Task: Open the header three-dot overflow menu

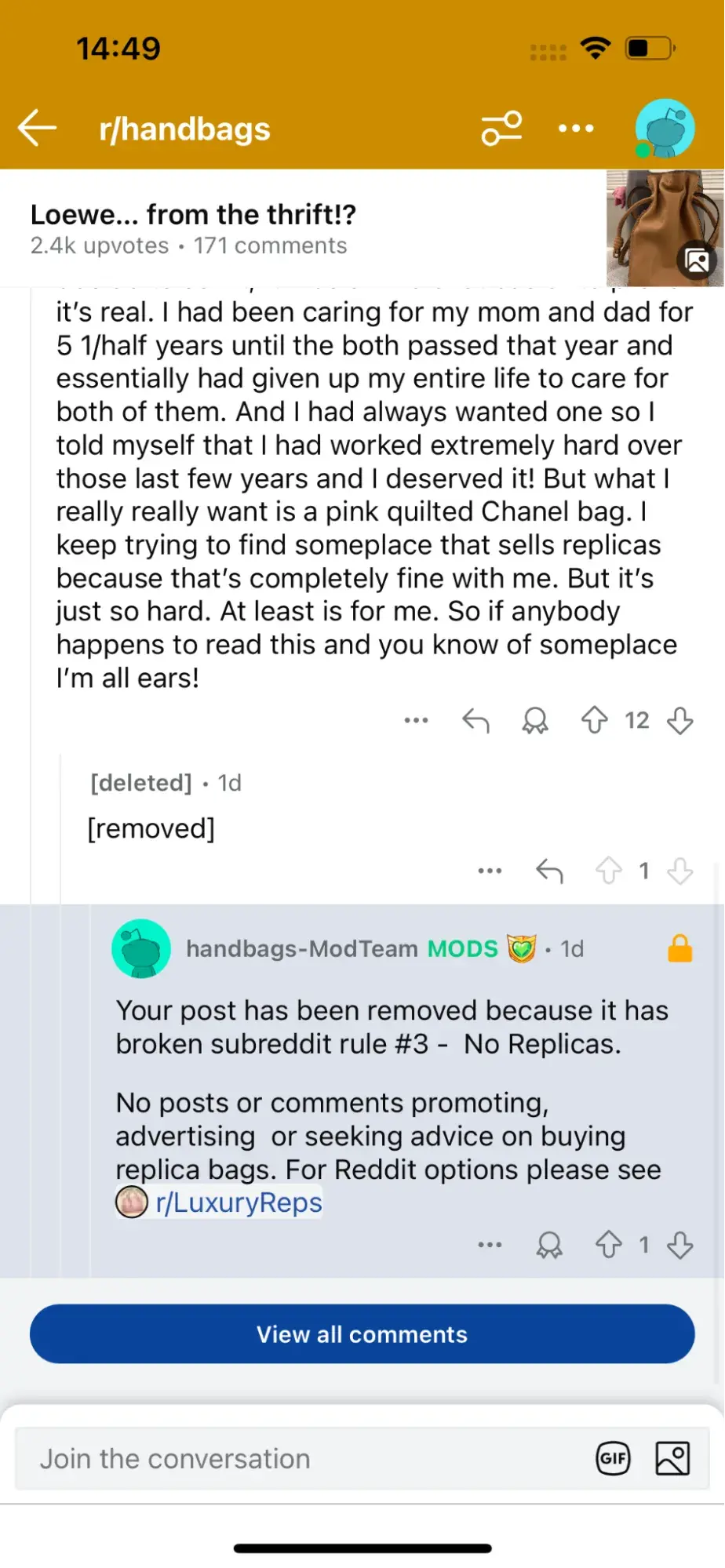Action: coord(576,129)
